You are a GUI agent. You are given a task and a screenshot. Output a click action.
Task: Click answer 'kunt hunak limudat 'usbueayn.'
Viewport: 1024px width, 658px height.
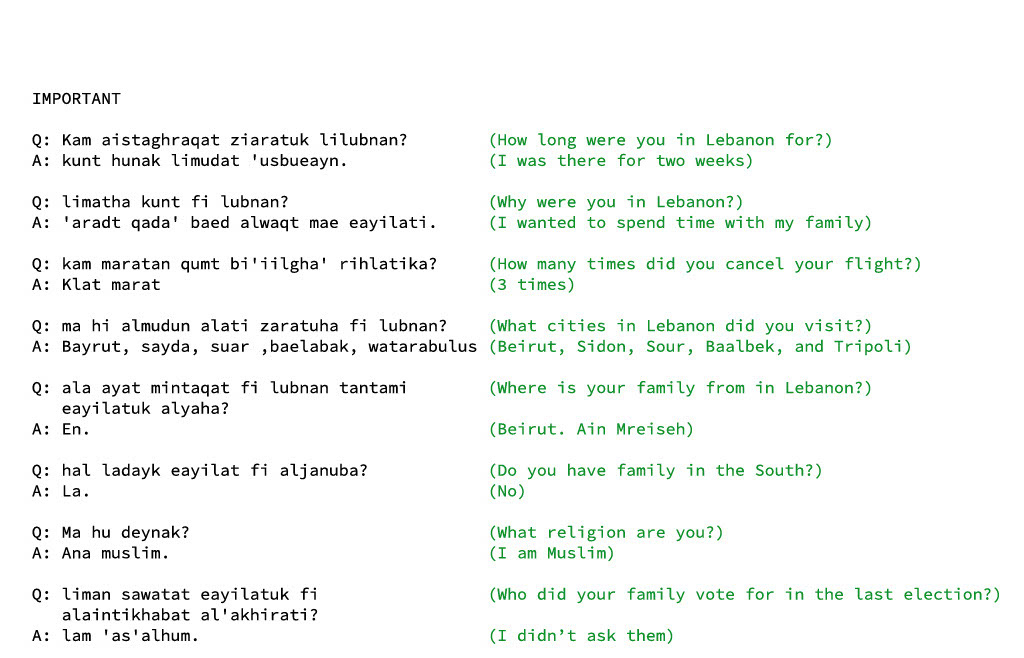[x=205, y=161]
